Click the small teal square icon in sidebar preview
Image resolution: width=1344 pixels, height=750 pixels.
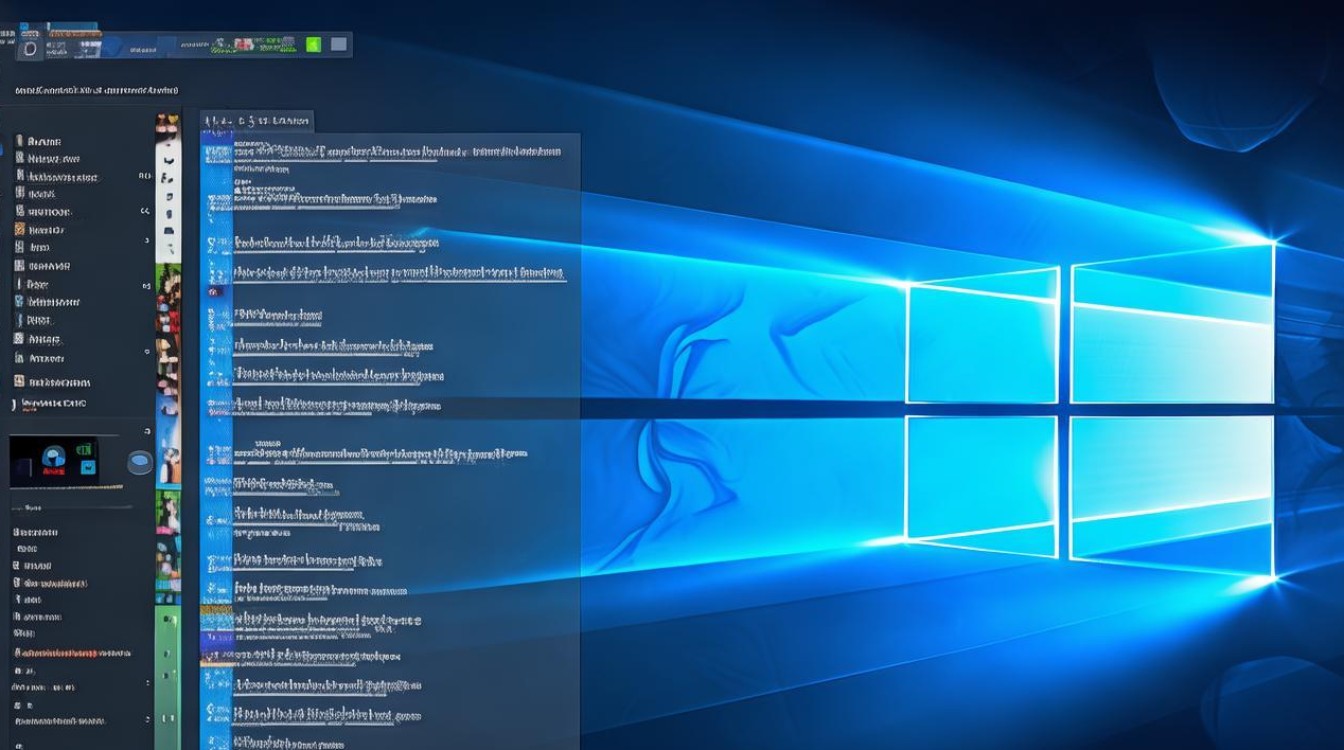[x=88, y=467]
